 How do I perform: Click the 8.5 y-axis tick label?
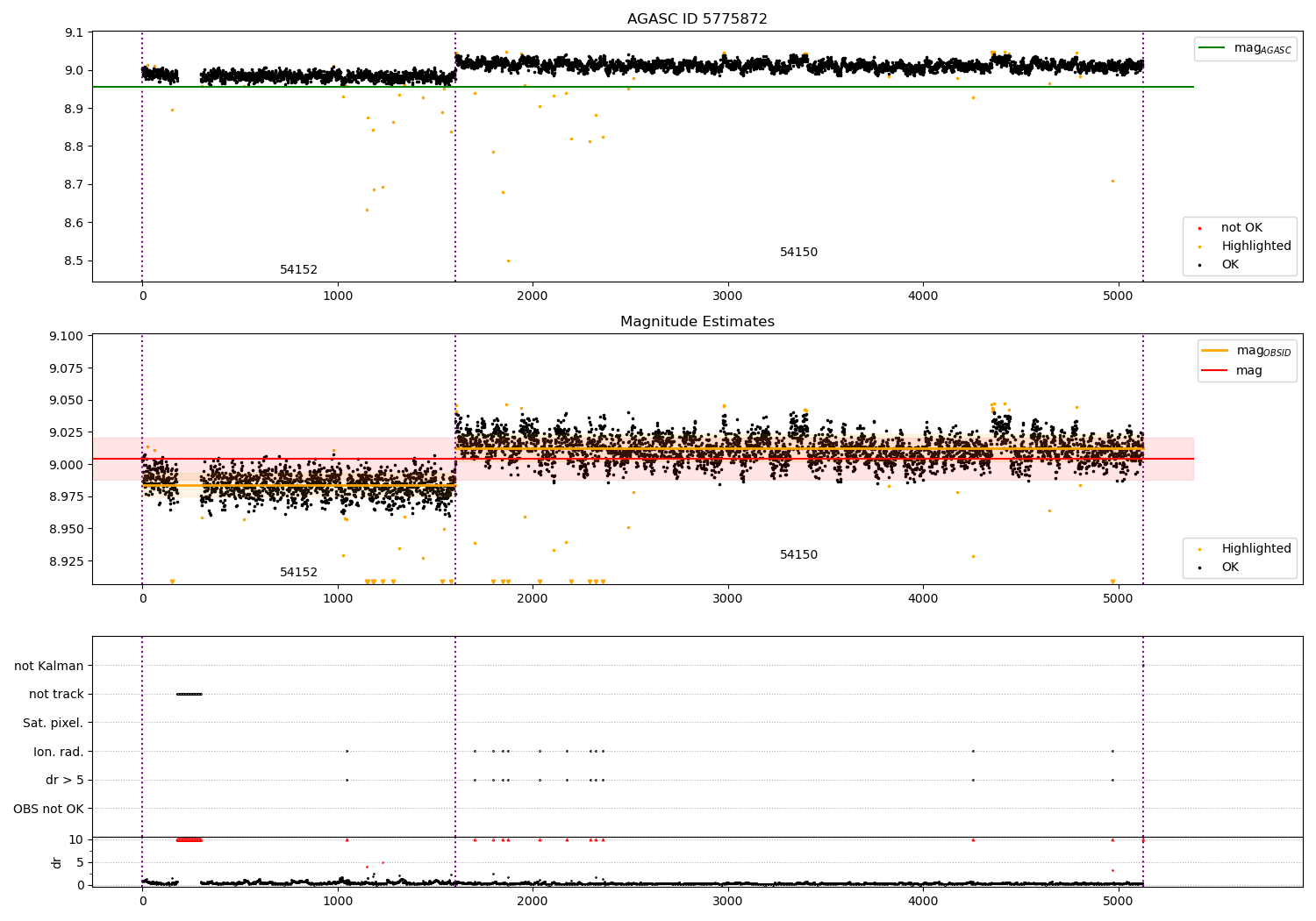point(75,261)
